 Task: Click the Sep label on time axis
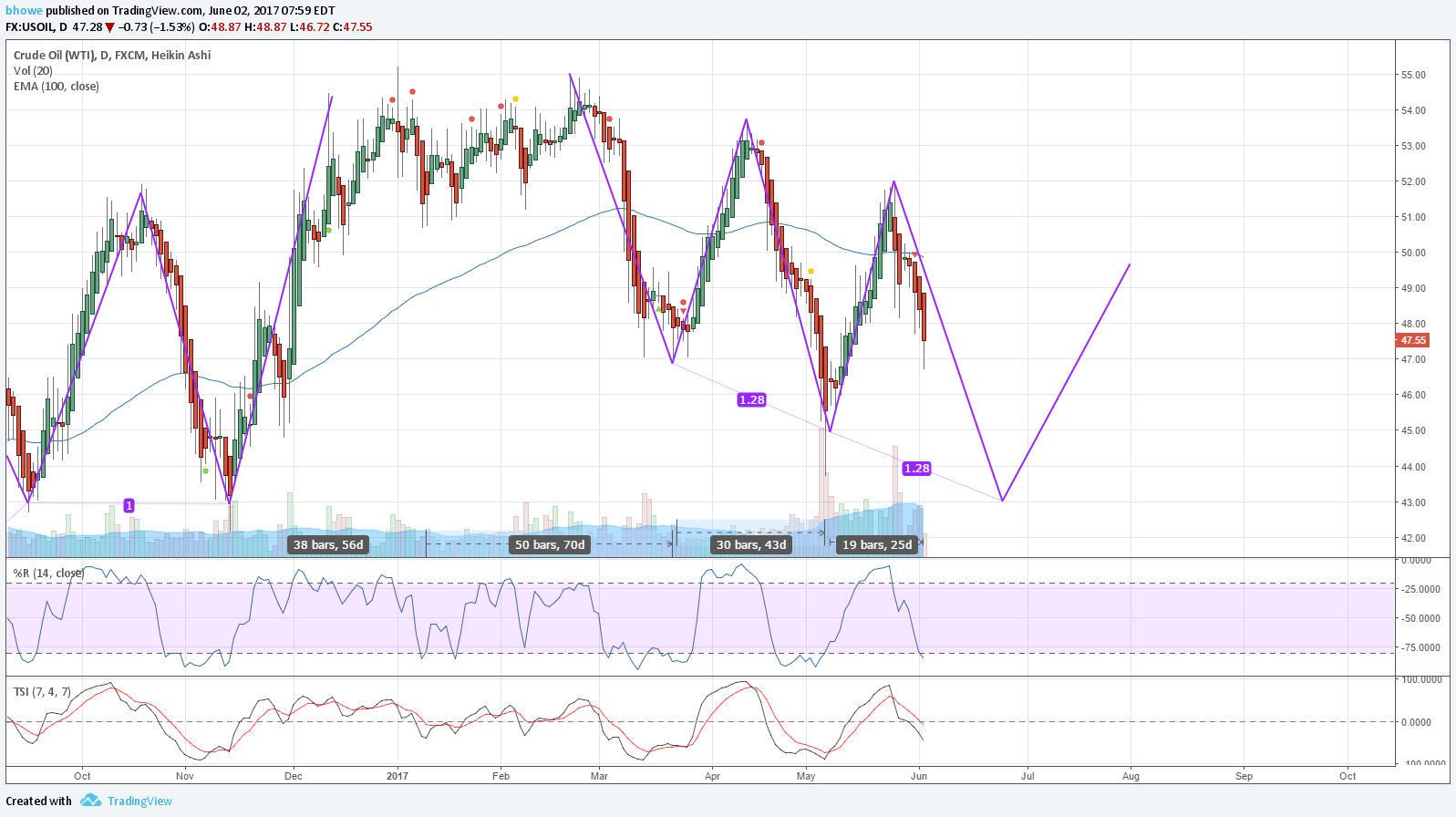(1244, 776)
